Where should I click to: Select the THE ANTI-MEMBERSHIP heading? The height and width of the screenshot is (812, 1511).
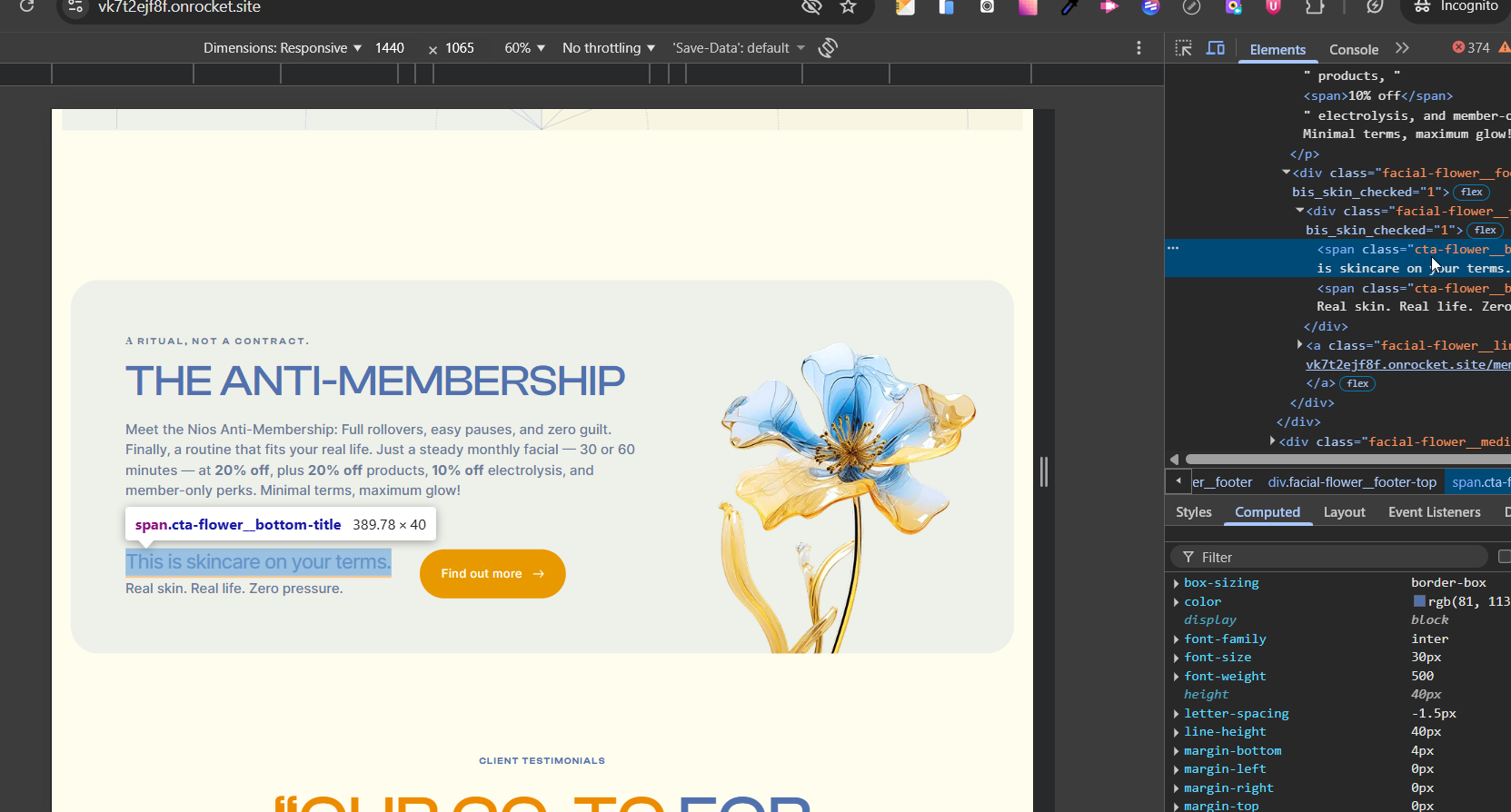(375, 381)
